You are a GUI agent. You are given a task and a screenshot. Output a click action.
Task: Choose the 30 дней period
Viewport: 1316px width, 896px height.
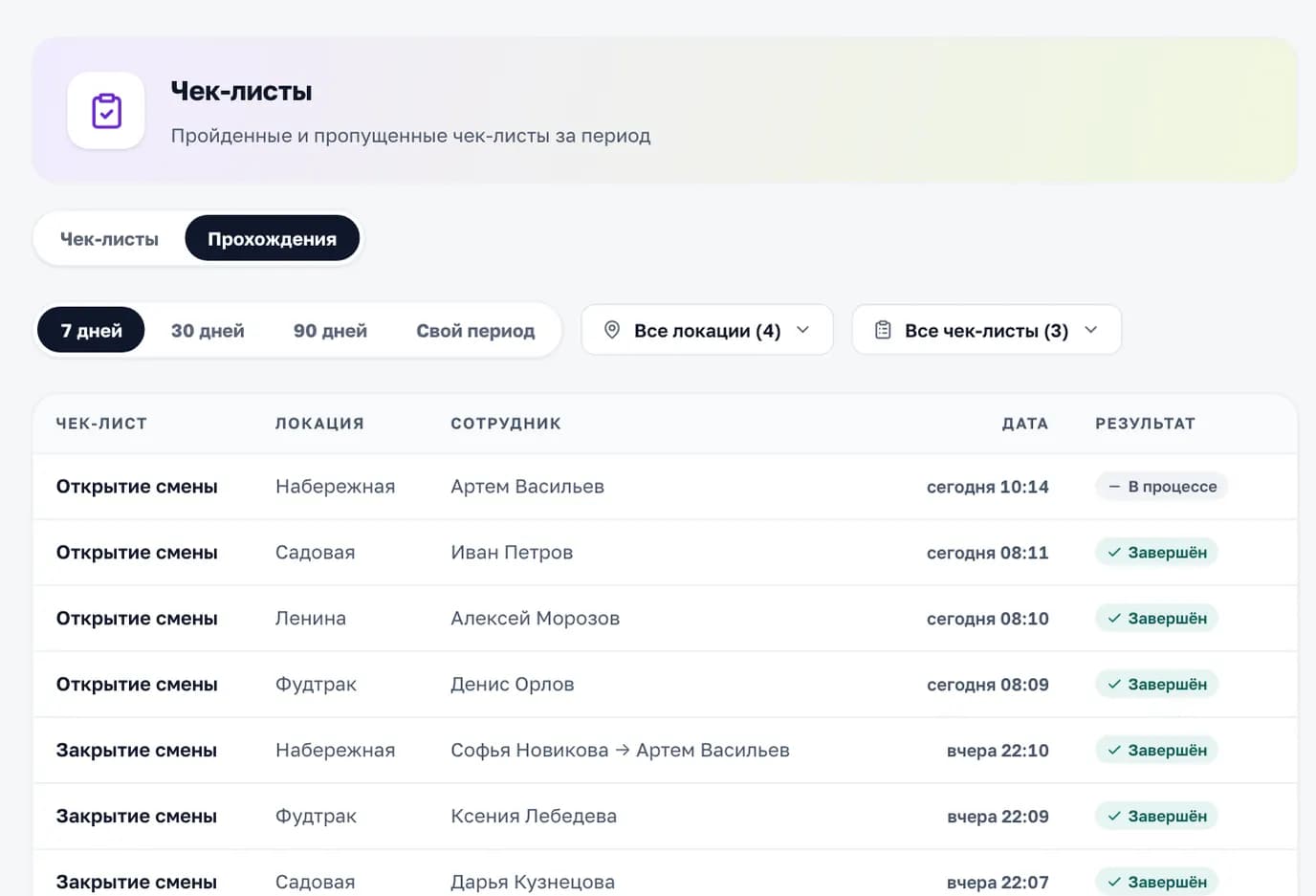pyautogui.click(x=208, y=330)
